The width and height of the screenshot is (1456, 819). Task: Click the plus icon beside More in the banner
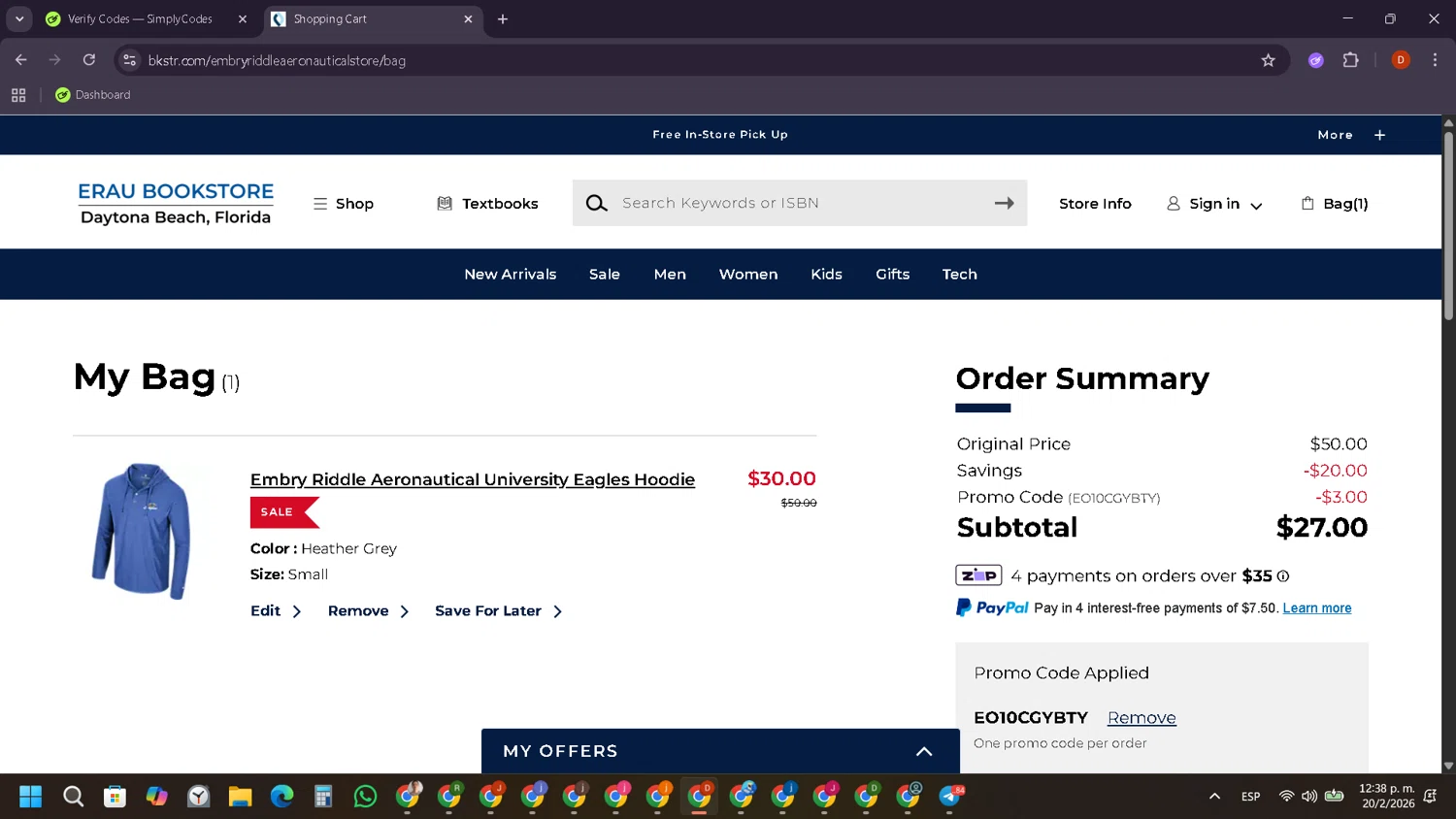(x=1379, y=135)
